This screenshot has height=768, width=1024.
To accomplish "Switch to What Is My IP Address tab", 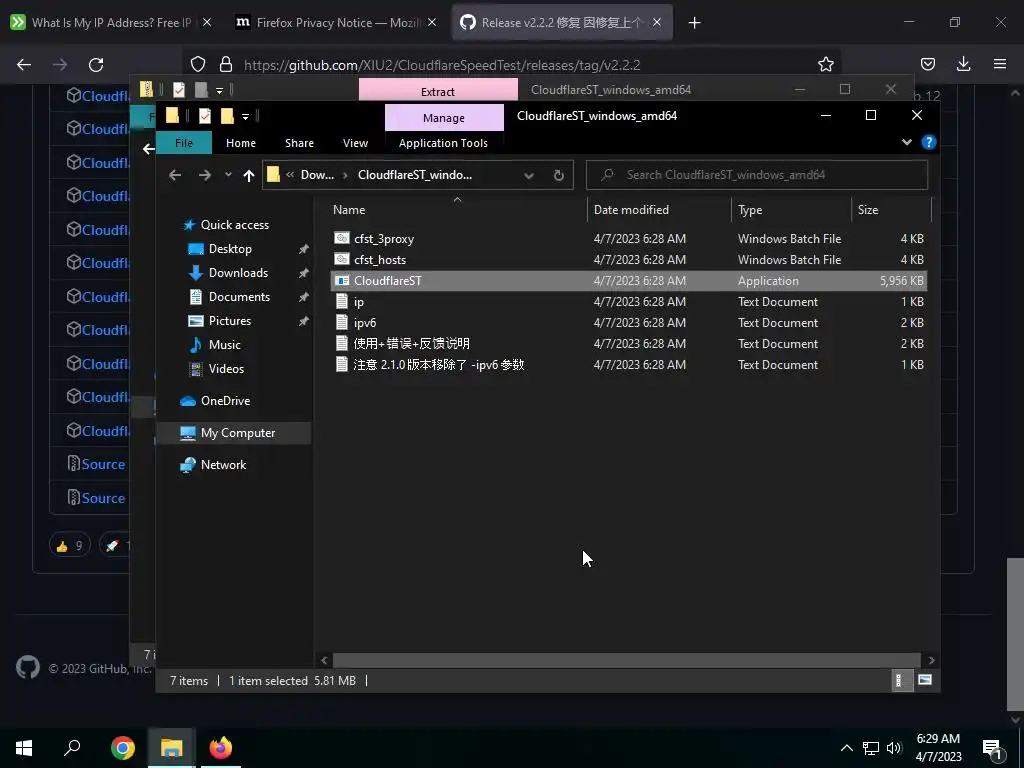I will pos(111,22).
